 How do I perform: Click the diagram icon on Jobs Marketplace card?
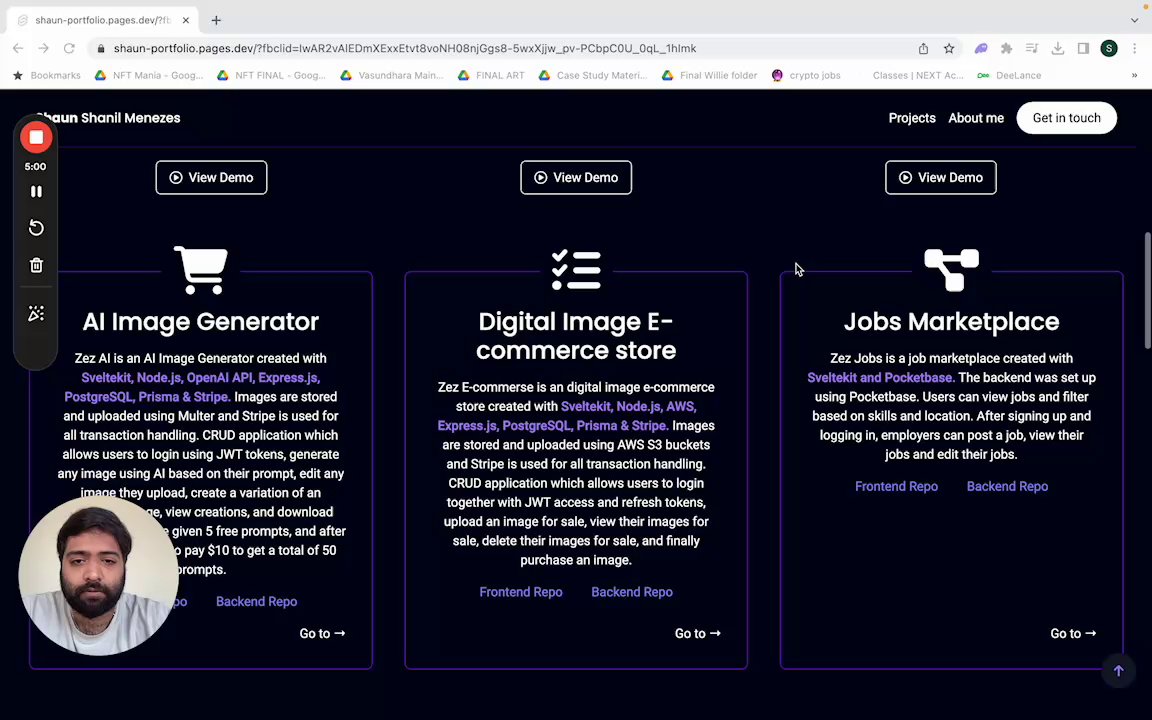tap(951, 270)
